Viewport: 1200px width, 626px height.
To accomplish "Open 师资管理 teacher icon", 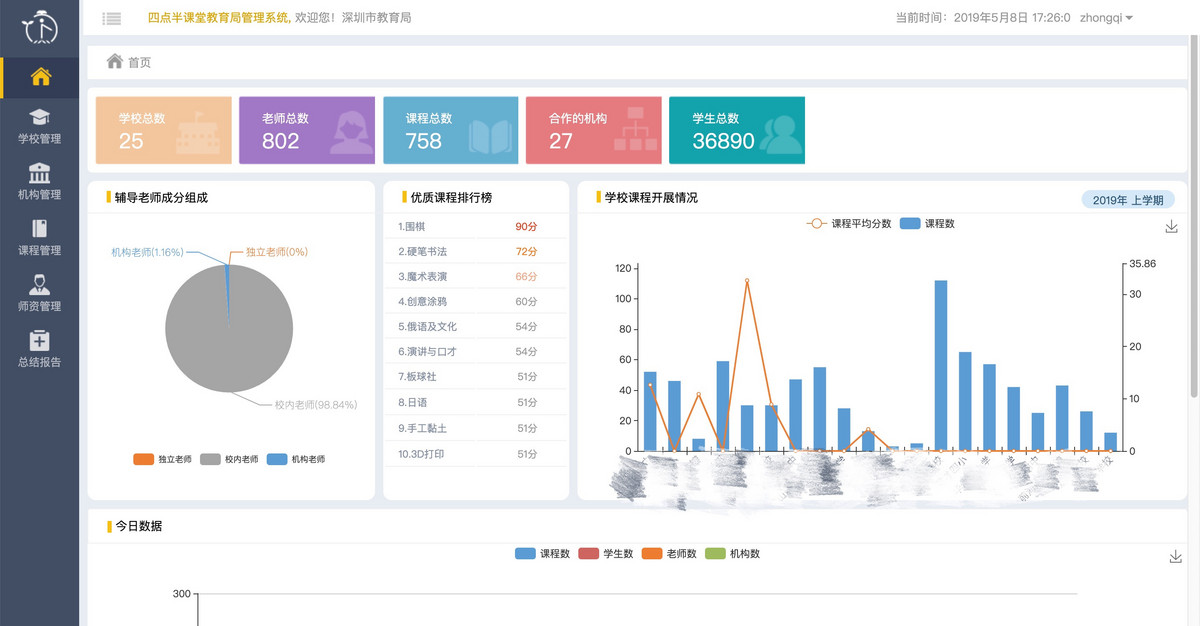I will [40, 284].
